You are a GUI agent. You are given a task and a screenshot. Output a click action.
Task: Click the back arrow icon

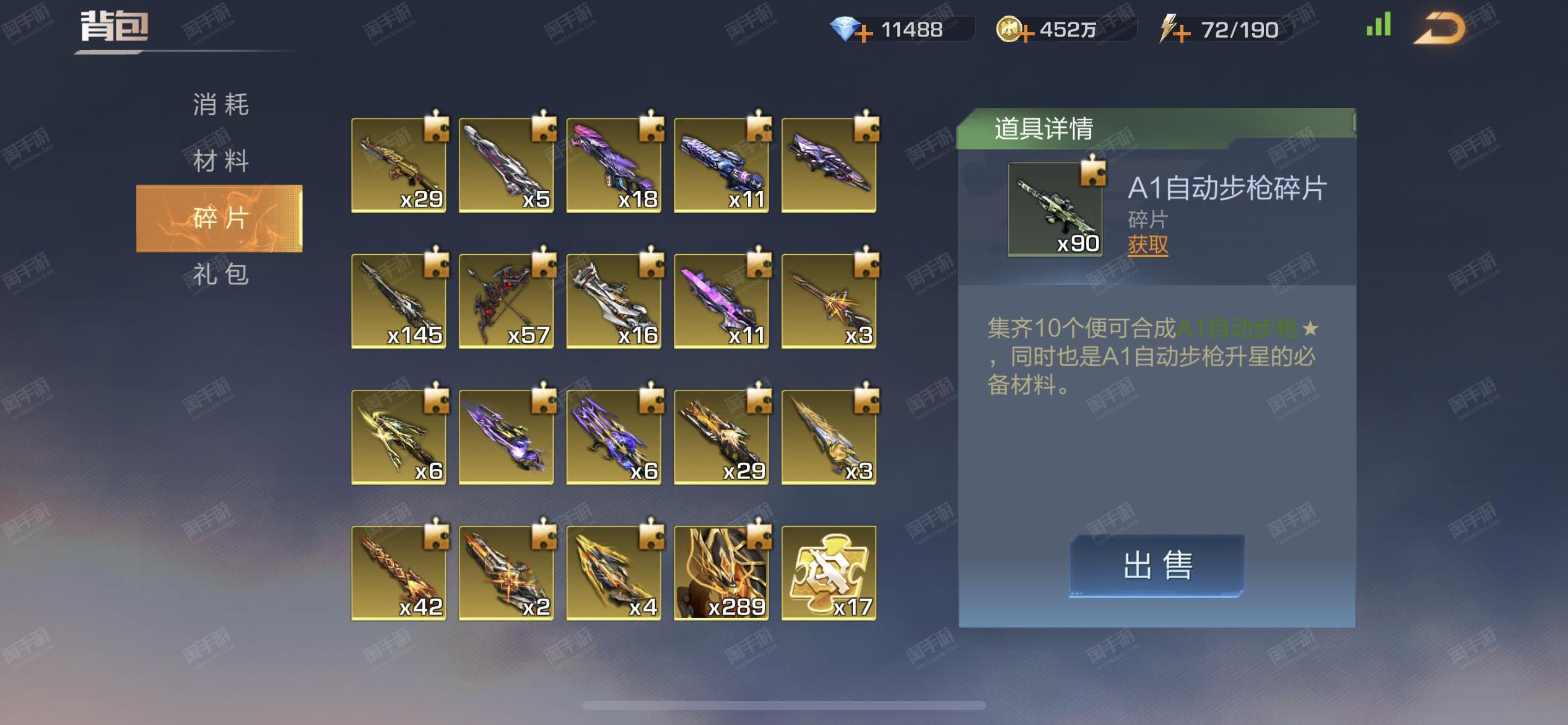(x=1440, y=29)
